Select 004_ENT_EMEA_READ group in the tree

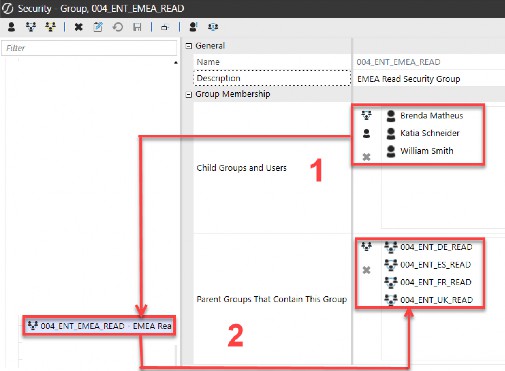[99, 326]
